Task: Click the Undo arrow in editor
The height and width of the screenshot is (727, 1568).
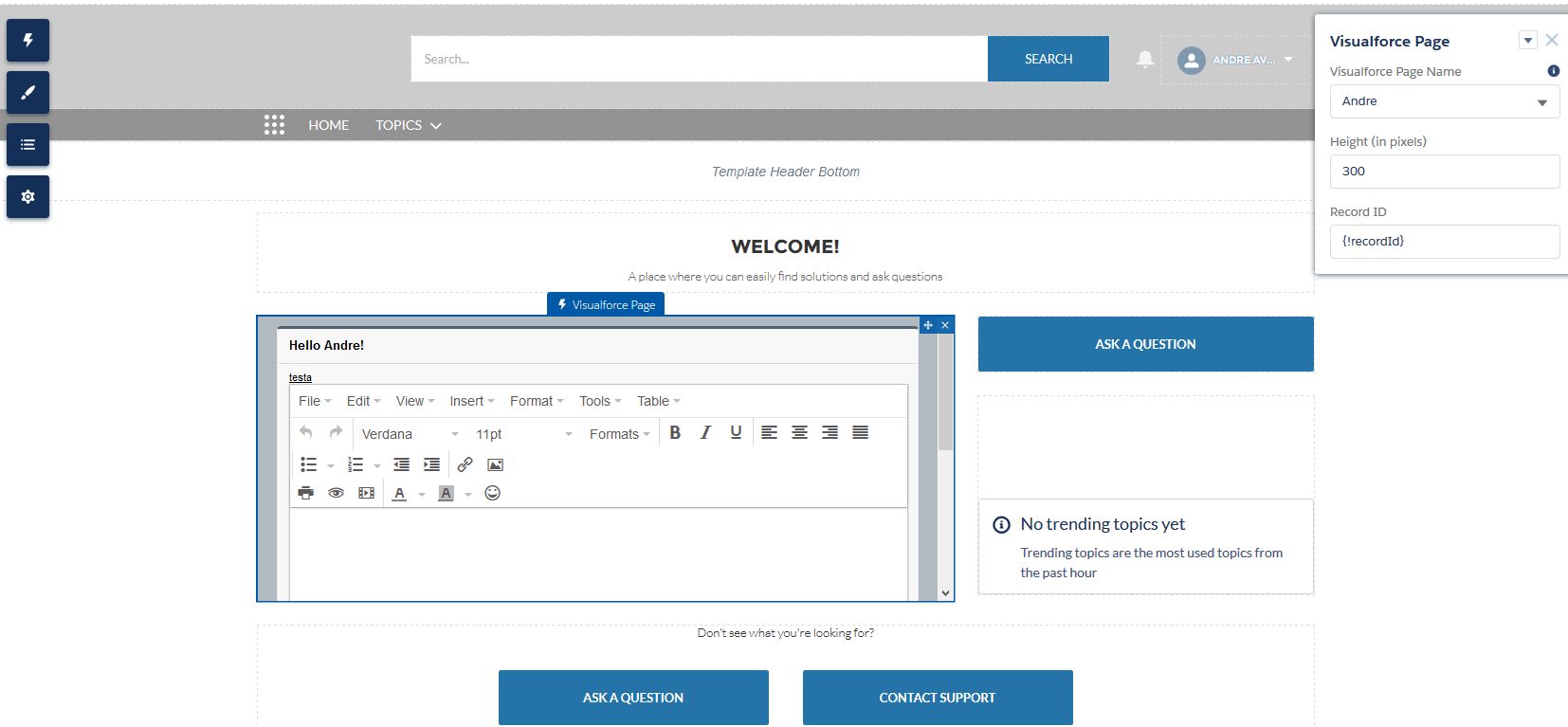Action: tap(306, 432)
